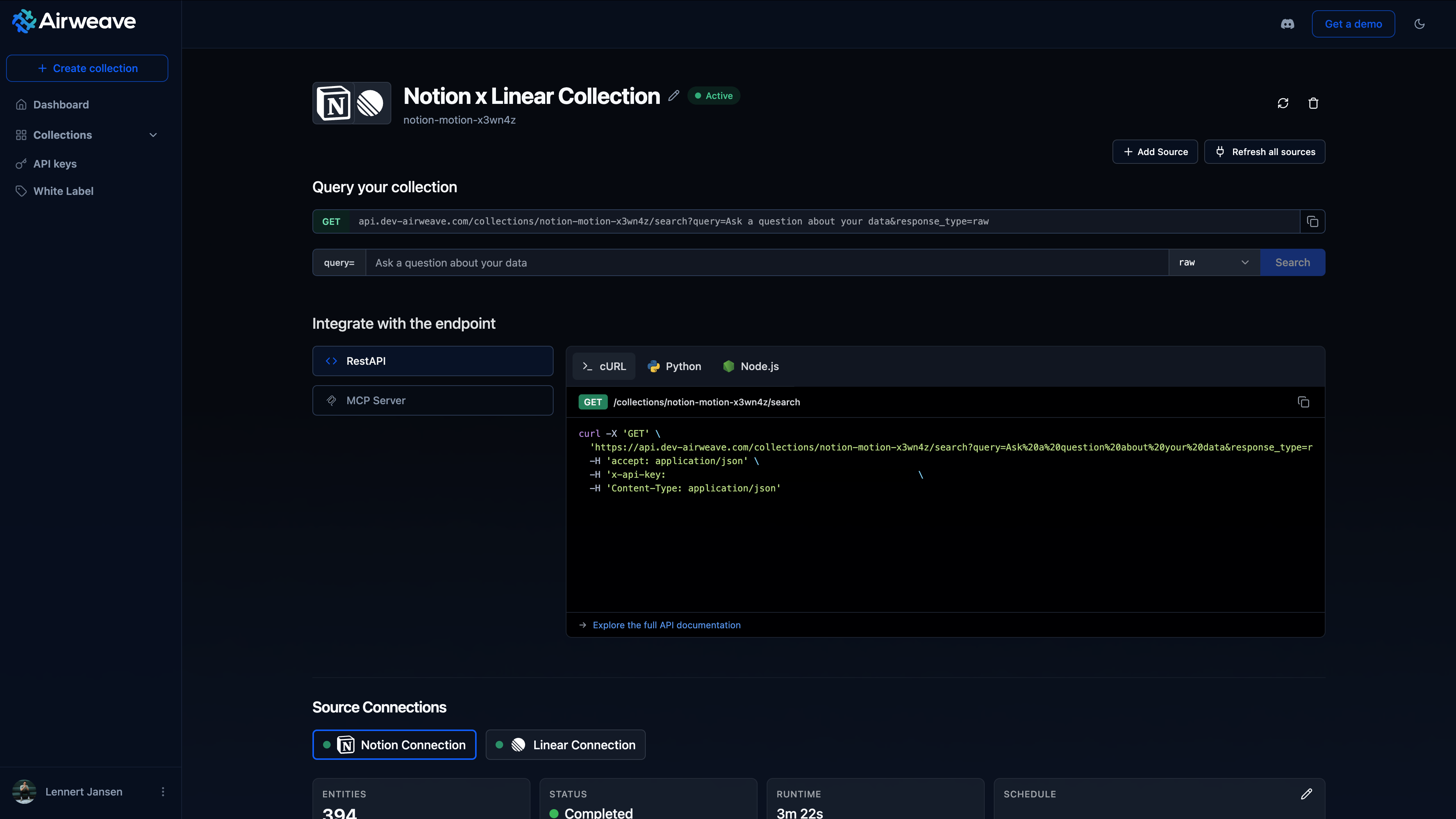Select the MCP Server option

(432, 400)
